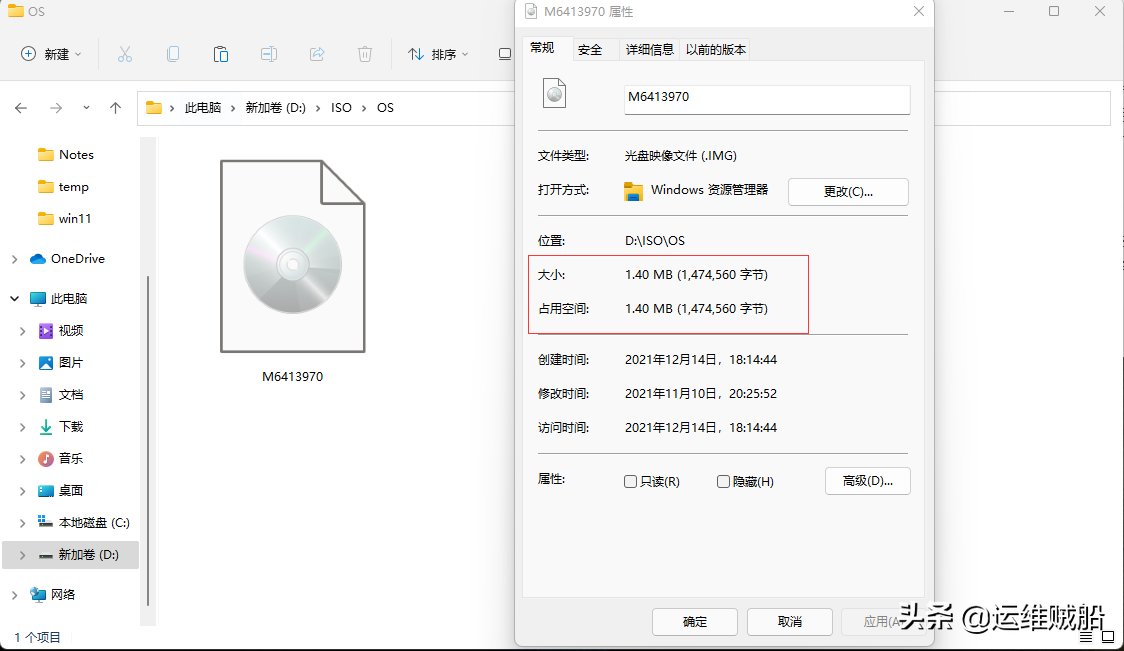1124x651 pixels.
Task: Open the 安全 tab in properties dialog
Action: pyautogui.click(x=592, y=48)
